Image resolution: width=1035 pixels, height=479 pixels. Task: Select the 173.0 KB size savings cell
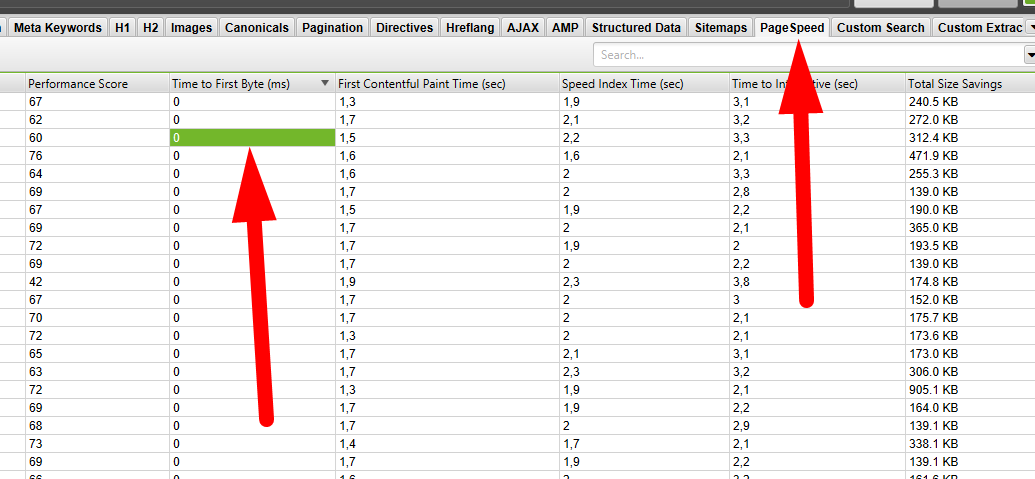(970, 353)
